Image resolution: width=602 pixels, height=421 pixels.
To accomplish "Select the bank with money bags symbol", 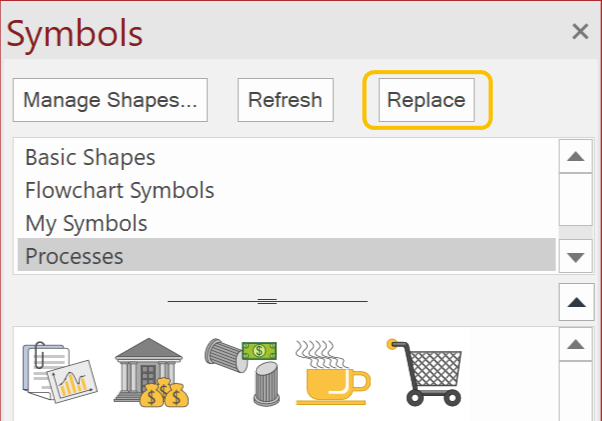I will [151, 372].
